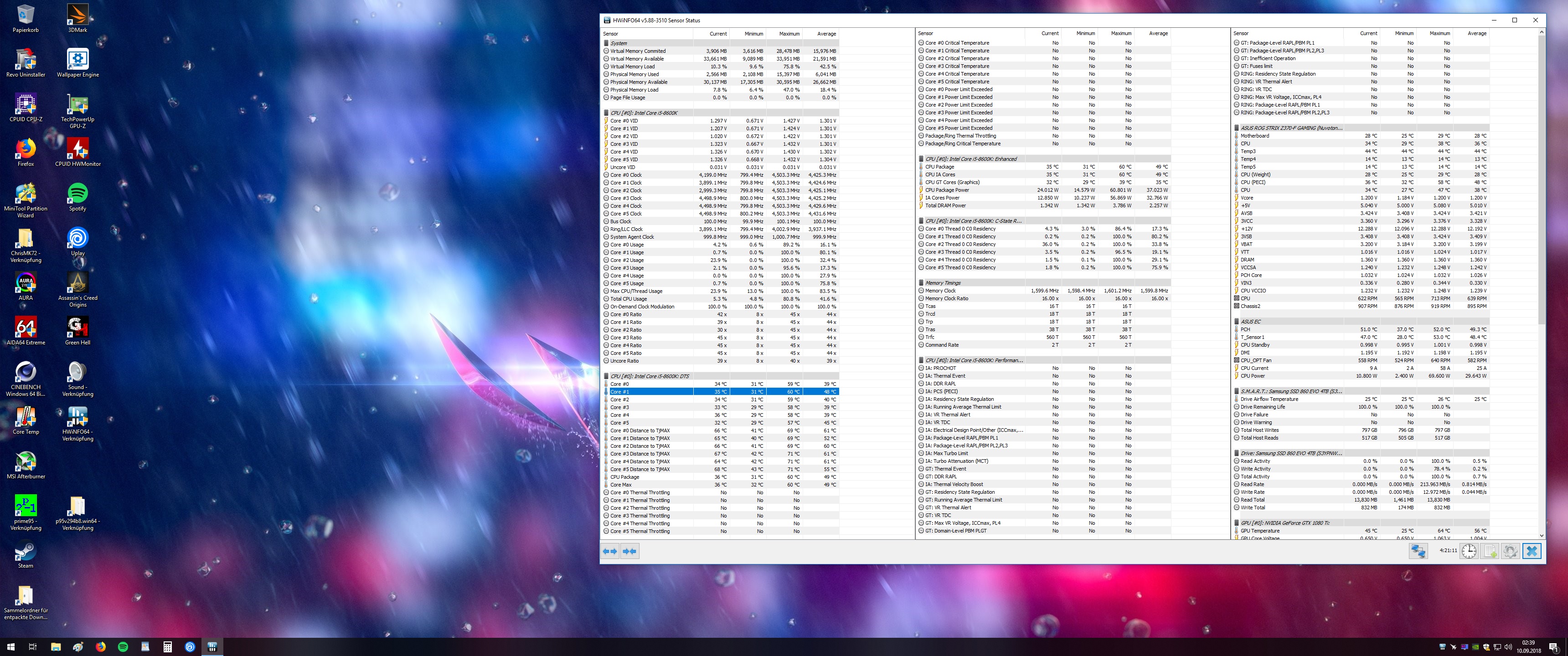The image size is (1568, 656).
Task: Click the Maximum column header in leftmost pane
Action: tap(789, 33)
